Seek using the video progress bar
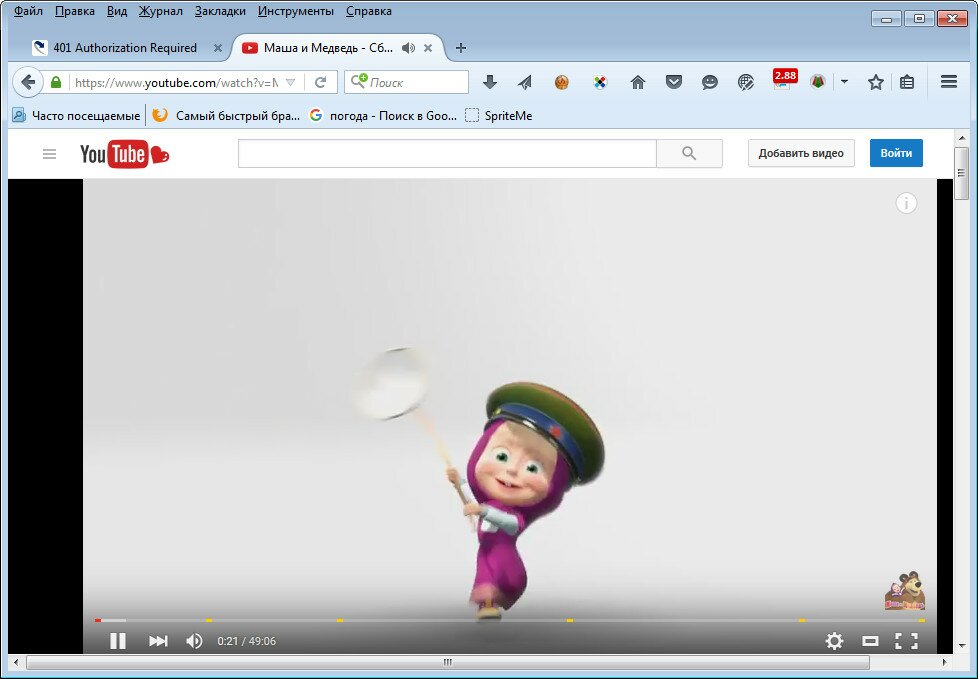This screenshot has width=978, height=679. coord(510,620)
